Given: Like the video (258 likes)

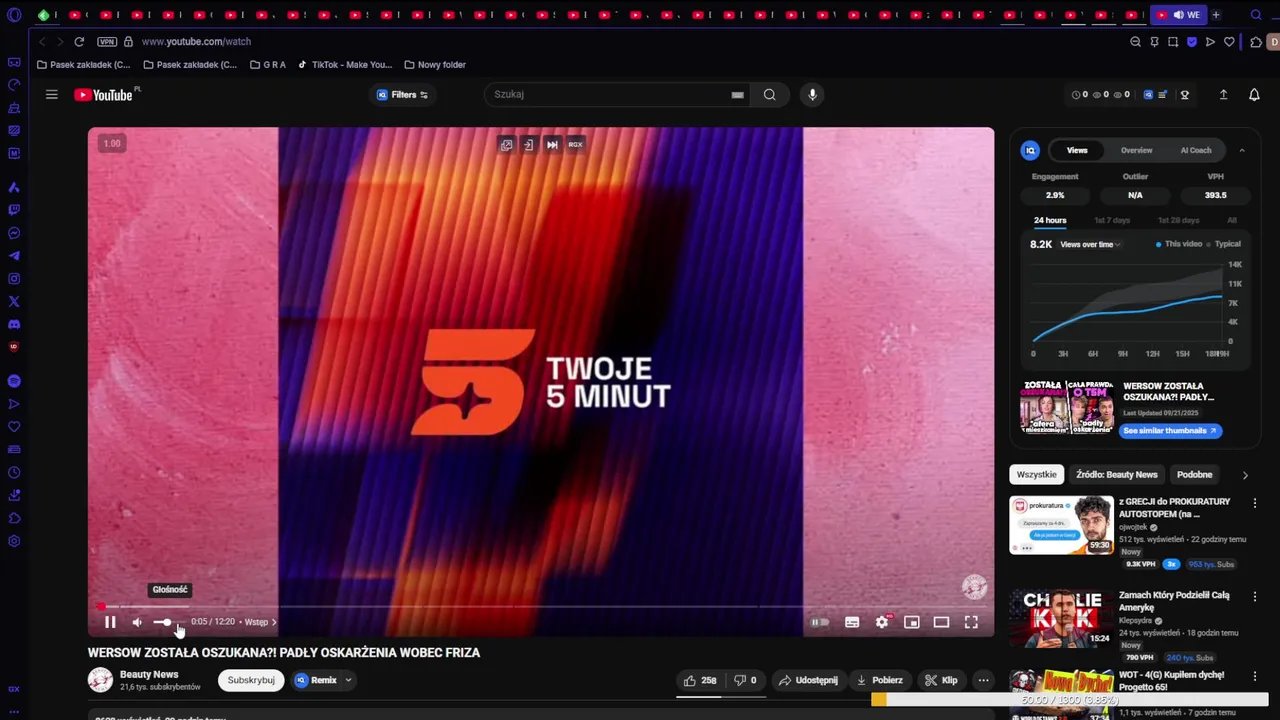Looking at the screenshot, I should click(x=700, y=680).
